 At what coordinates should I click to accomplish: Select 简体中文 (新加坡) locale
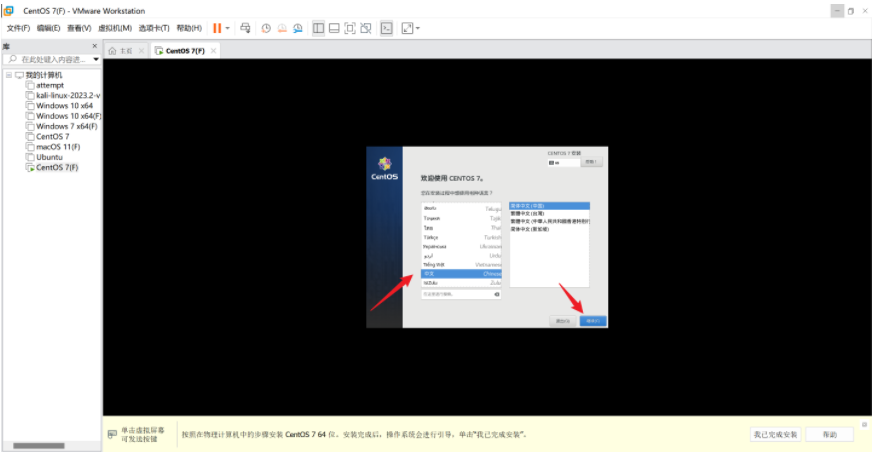point(549,229)
